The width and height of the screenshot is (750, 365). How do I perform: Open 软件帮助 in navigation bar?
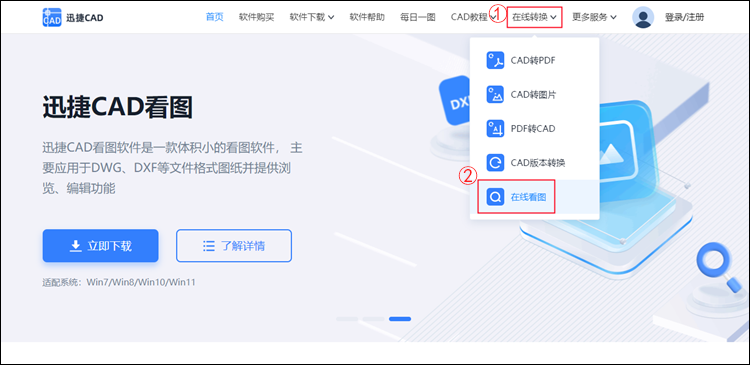point(367,17)
